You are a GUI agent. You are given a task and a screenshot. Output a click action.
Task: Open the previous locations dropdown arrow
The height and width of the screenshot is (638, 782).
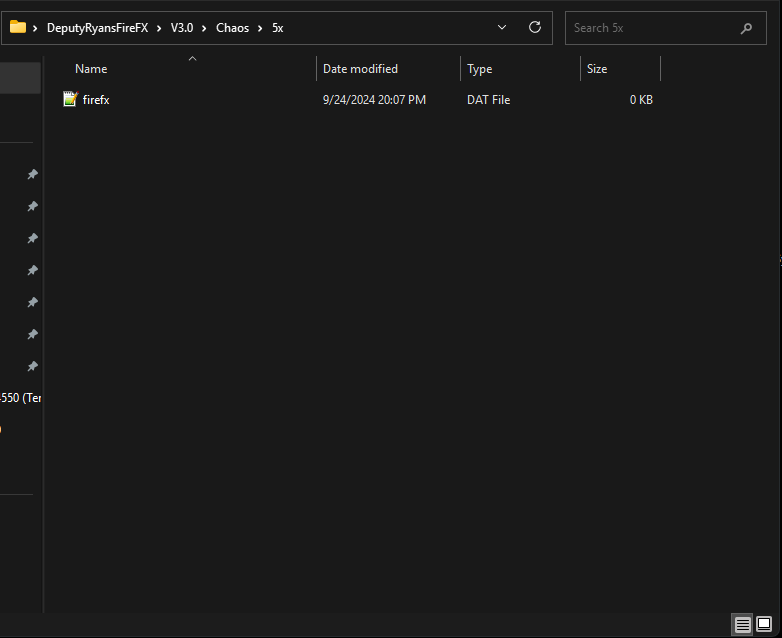[502, 27]
